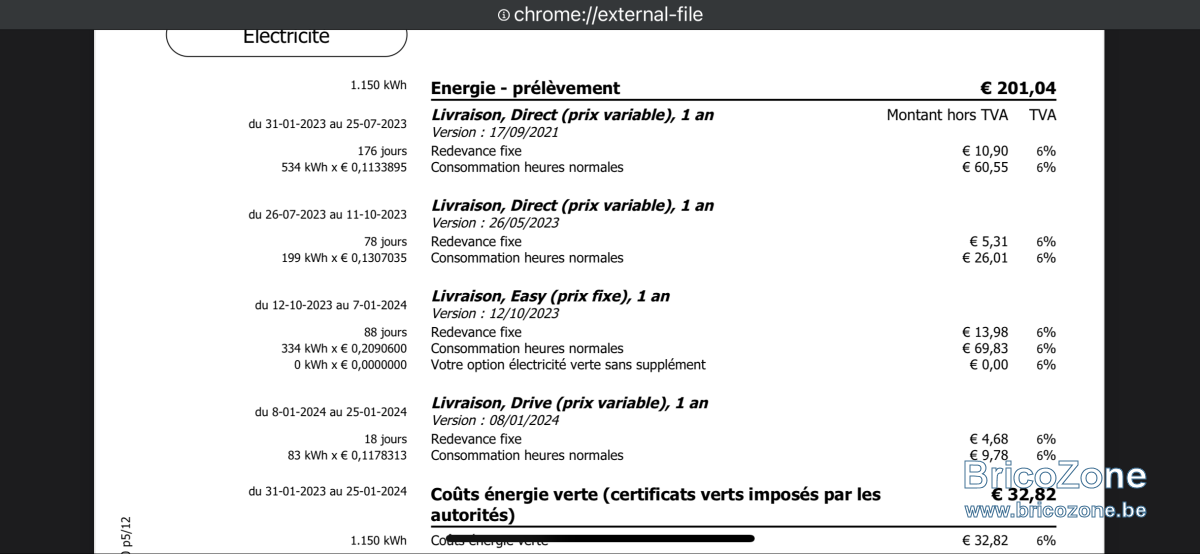
Task: Tap the info icon in the address bar
Action: (x=504, y=15)
